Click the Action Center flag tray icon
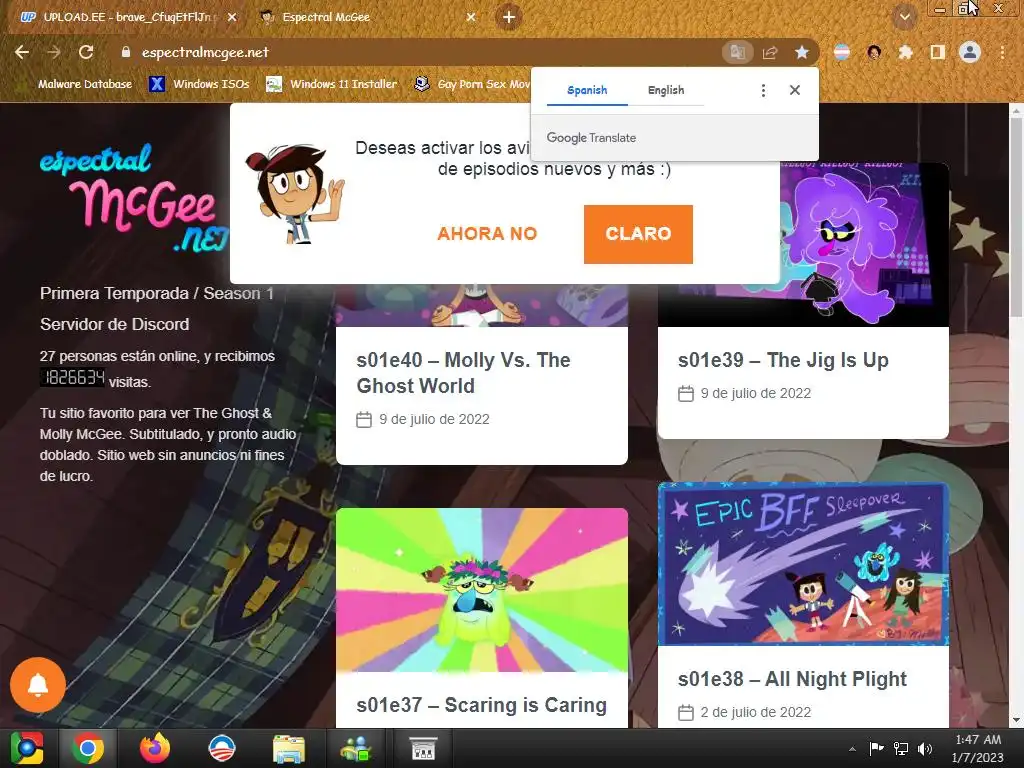Screen dimensions: 1024x768 876,748
